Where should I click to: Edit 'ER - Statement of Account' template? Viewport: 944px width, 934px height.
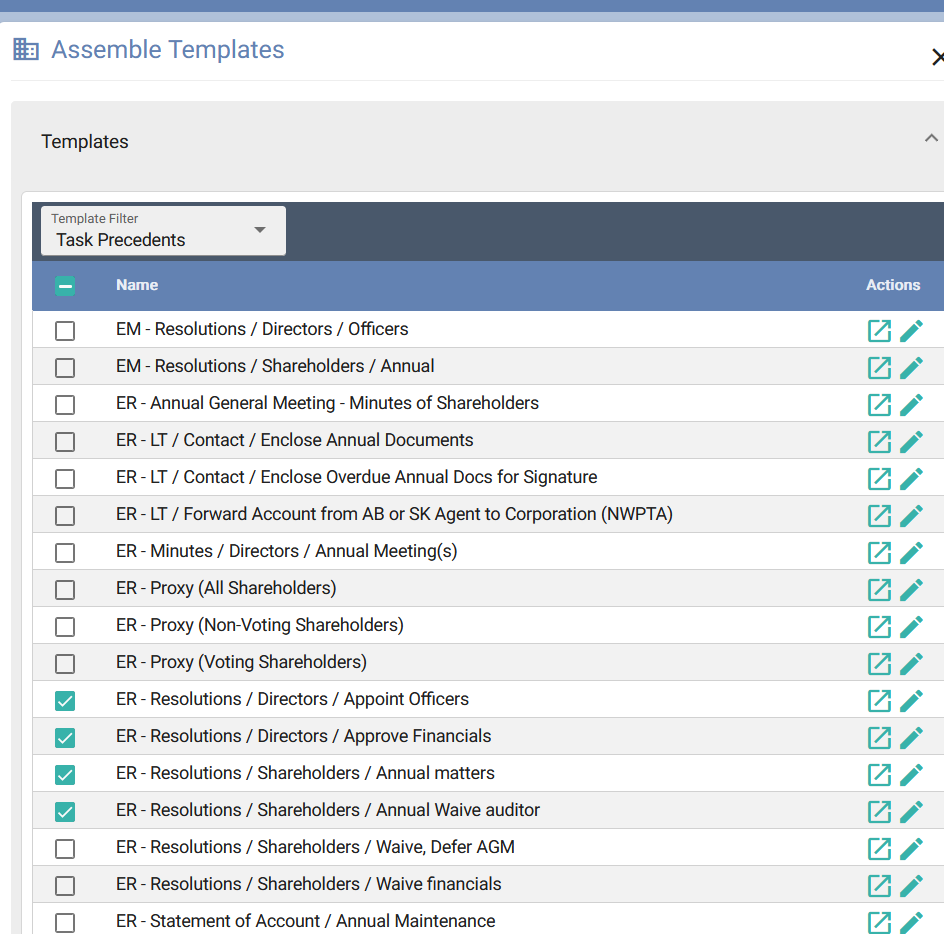click(x=911, y=922)
